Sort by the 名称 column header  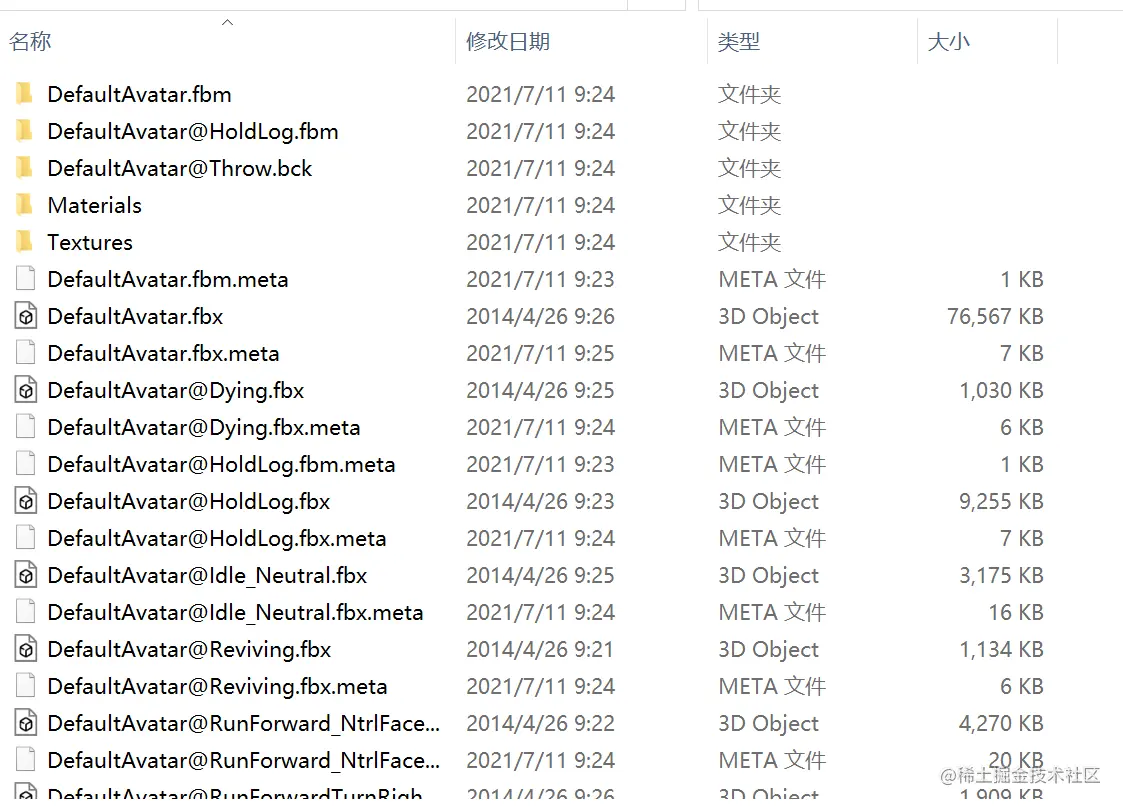click(30, 42)
